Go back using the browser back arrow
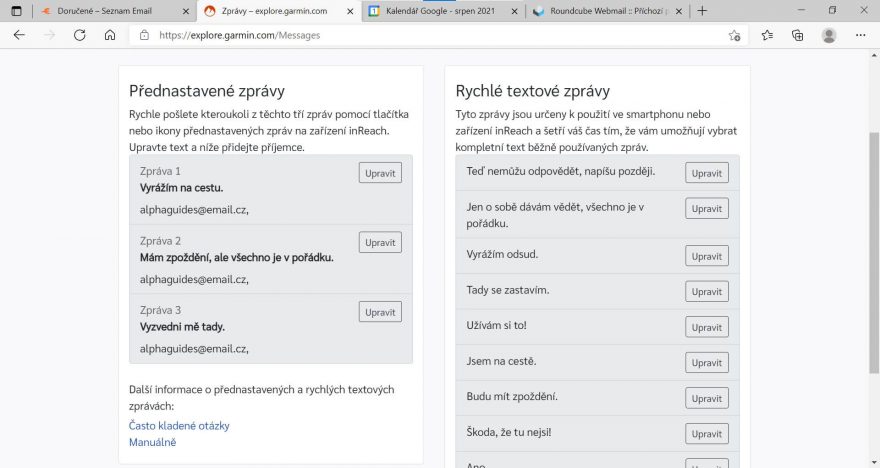Screen dimensions: 880x468 click(19, 35)
